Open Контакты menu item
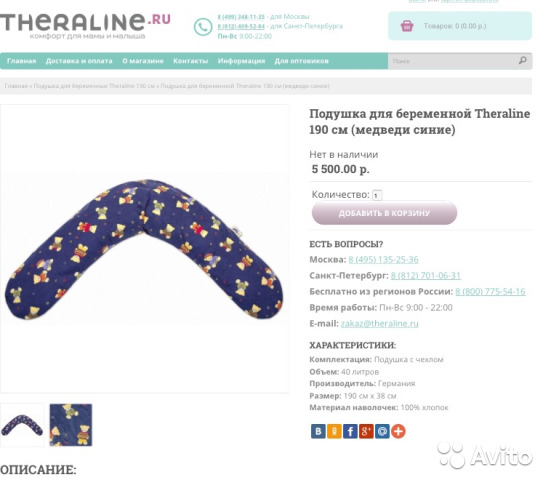Viewport: 543px width, 480px height. 190,61
